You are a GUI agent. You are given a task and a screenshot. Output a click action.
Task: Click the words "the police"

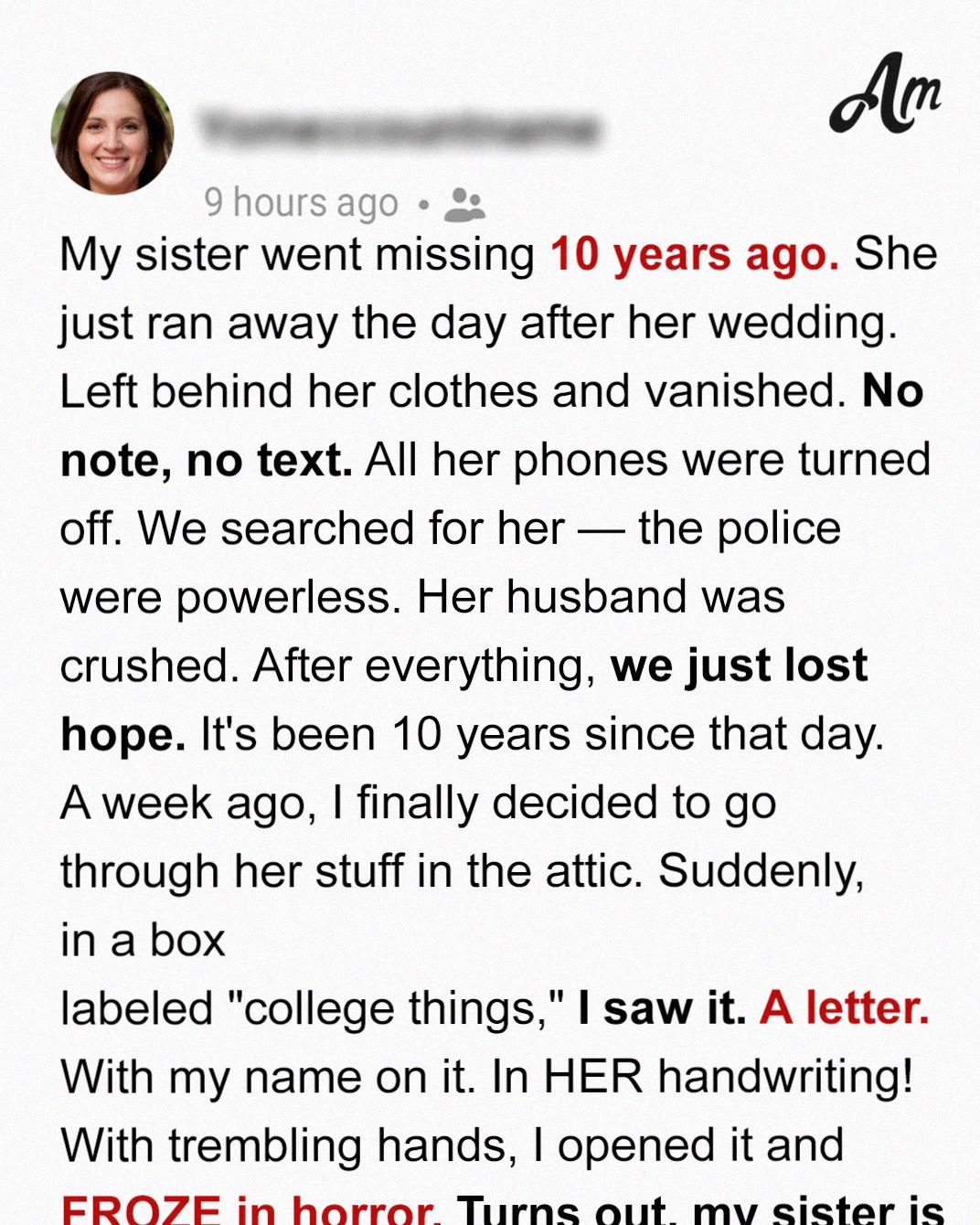pos(739,529)
